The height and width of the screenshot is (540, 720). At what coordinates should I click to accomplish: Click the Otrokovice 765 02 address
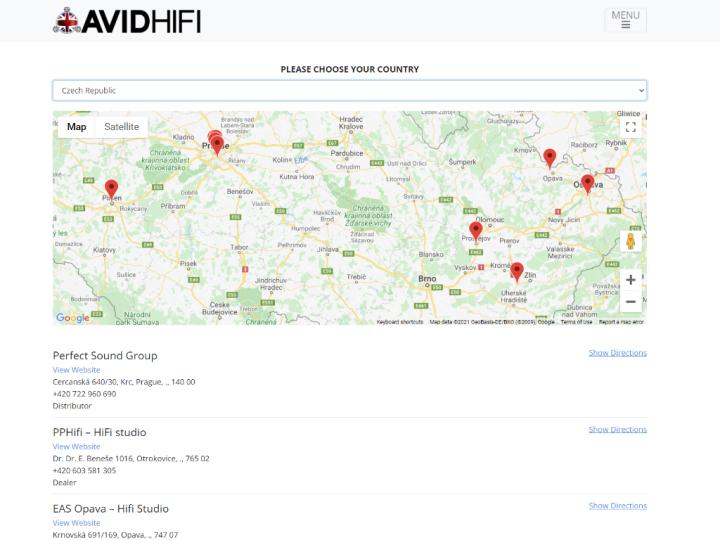131,458
